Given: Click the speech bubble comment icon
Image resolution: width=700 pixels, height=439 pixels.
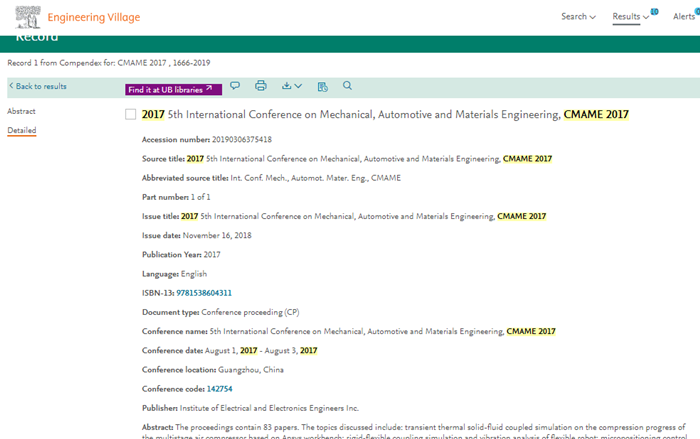Looking at the screenshot, I should 235,85.
